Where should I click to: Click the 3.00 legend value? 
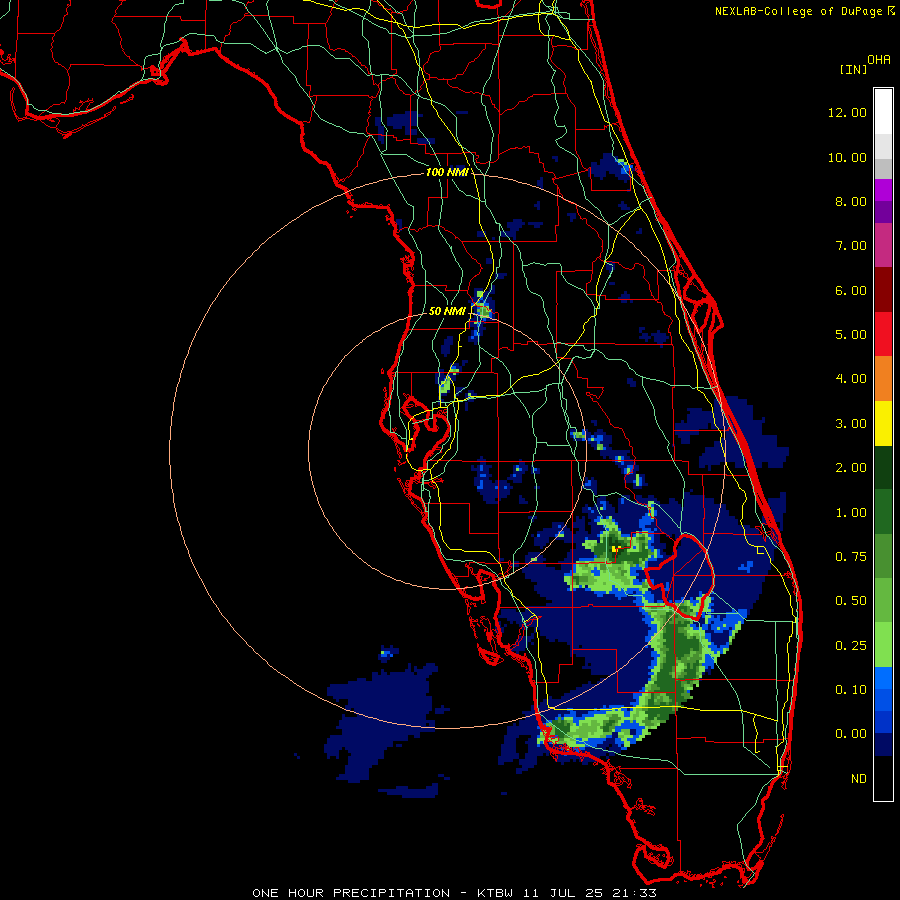pos(851,424)
